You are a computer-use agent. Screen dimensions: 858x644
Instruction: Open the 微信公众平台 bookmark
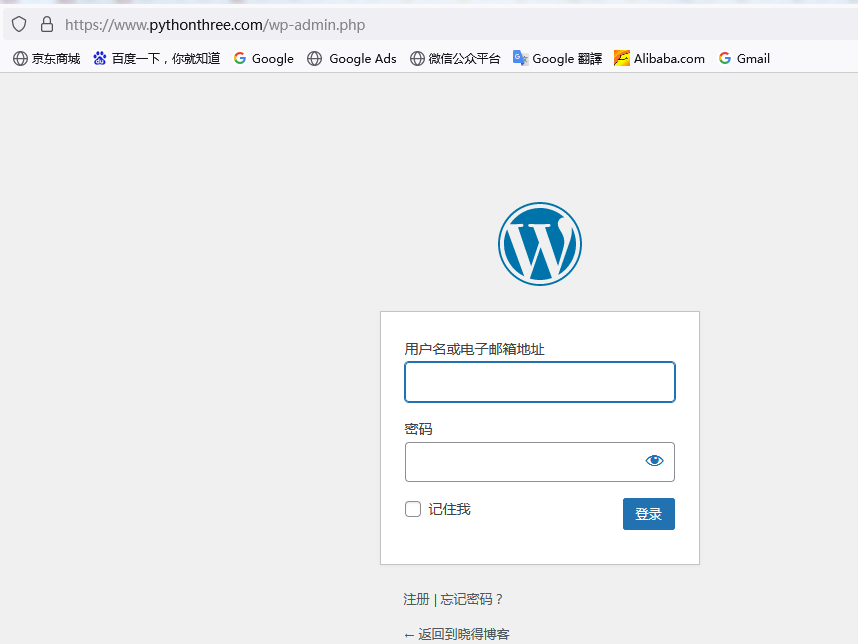click(x=455, y=59)
